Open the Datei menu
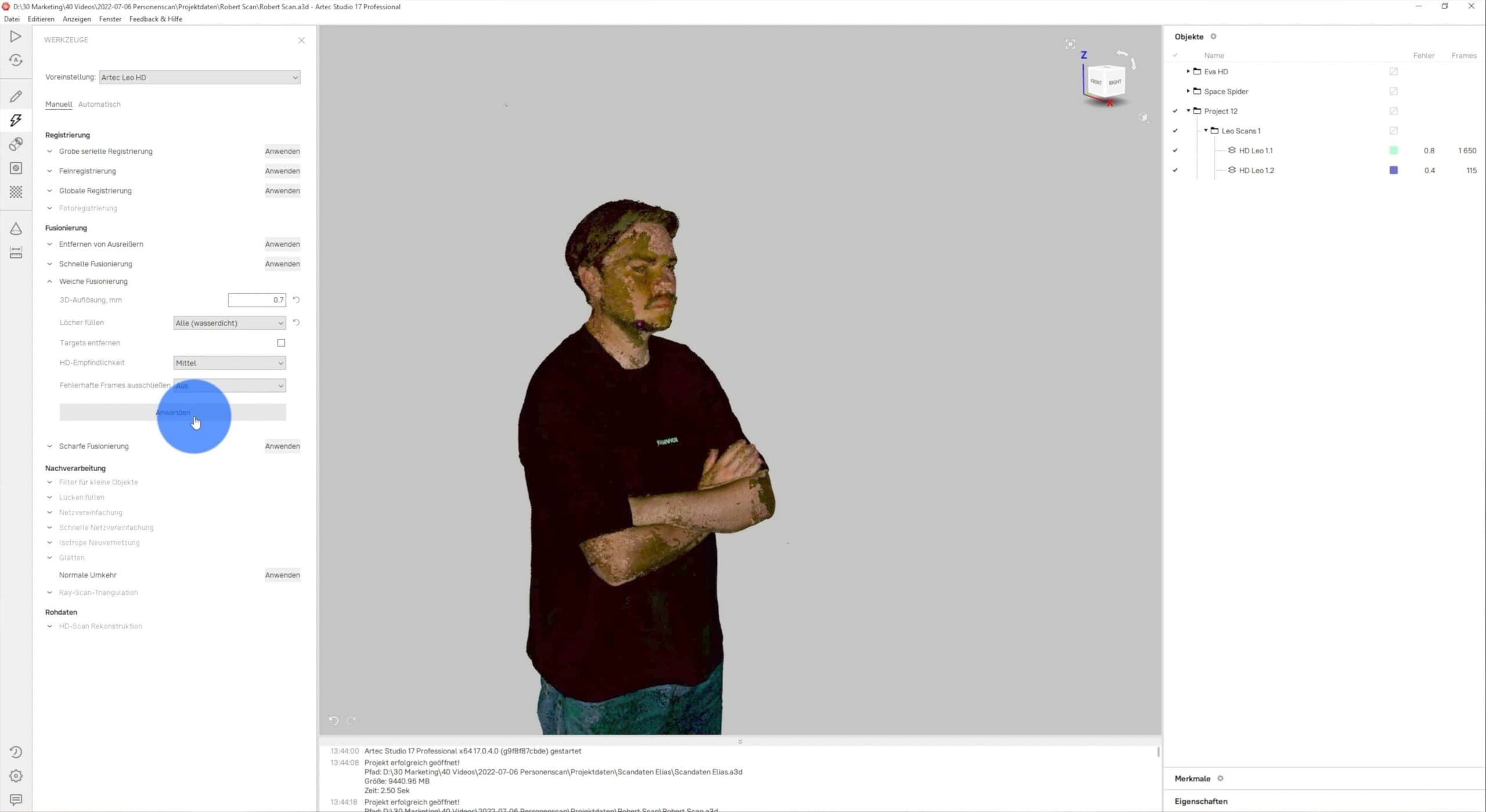1486x812 pixels. tap(12, 19)
